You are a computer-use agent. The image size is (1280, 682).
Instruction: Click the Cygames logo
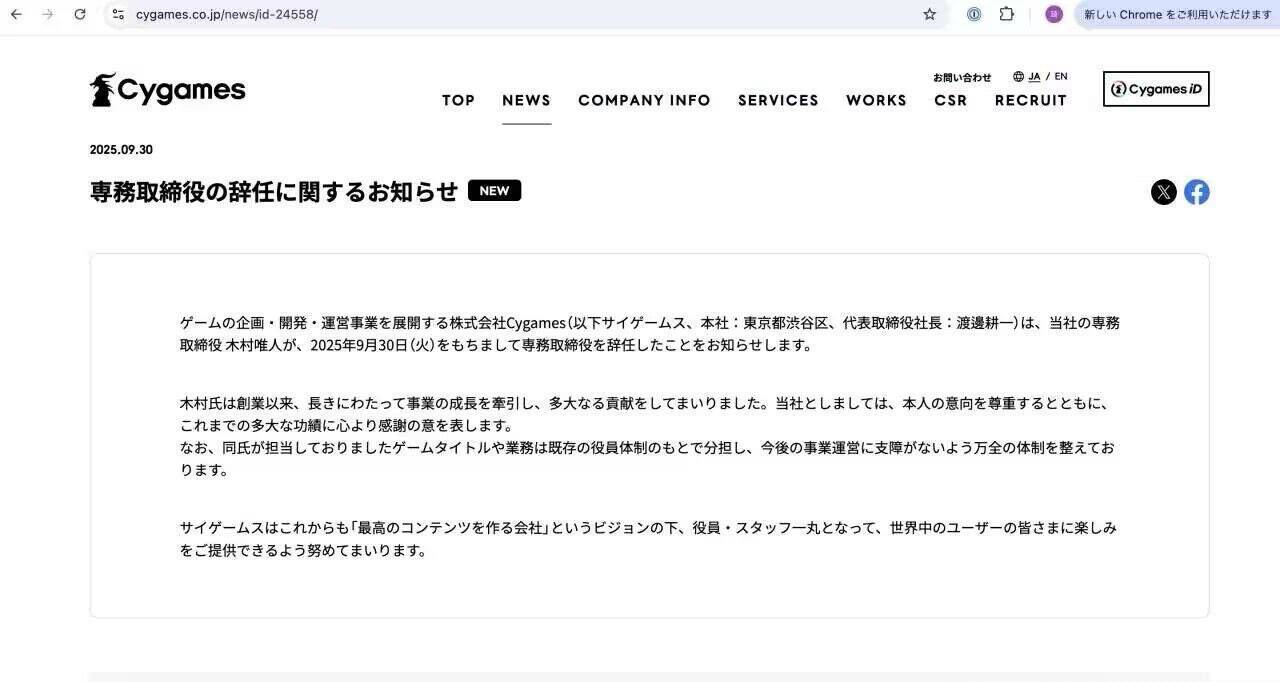pyautogui.click(x=167, y=90)
